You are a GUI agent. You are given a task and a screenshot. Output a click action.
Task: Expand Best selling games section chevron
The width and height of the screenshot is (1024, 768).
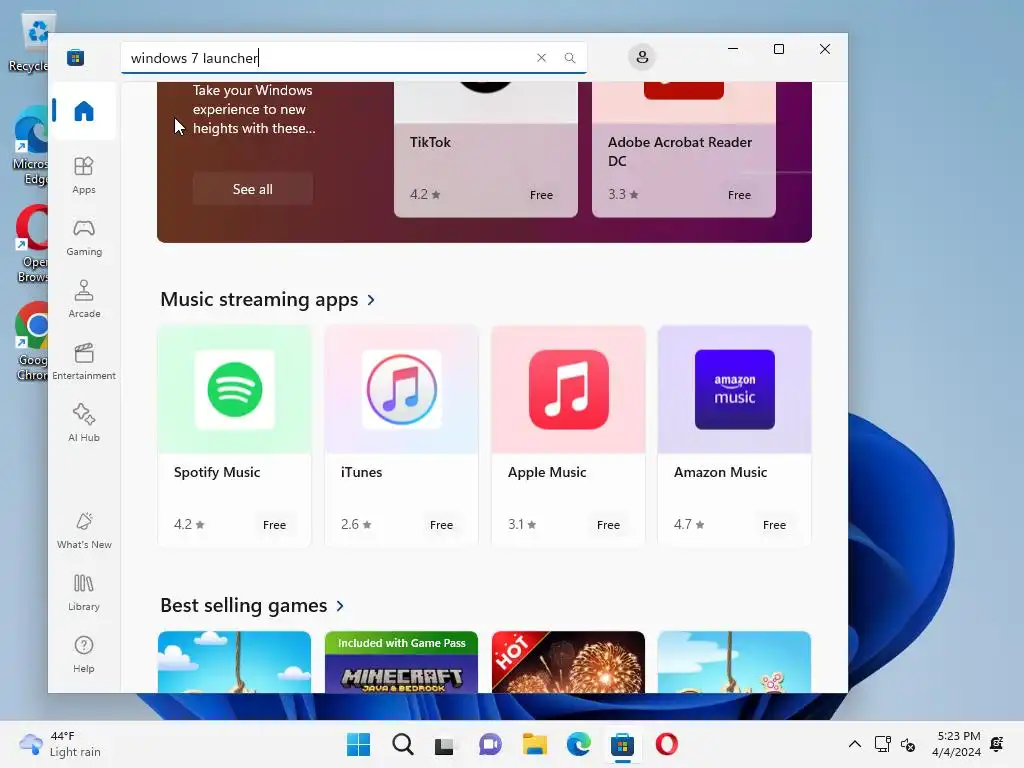340,606
